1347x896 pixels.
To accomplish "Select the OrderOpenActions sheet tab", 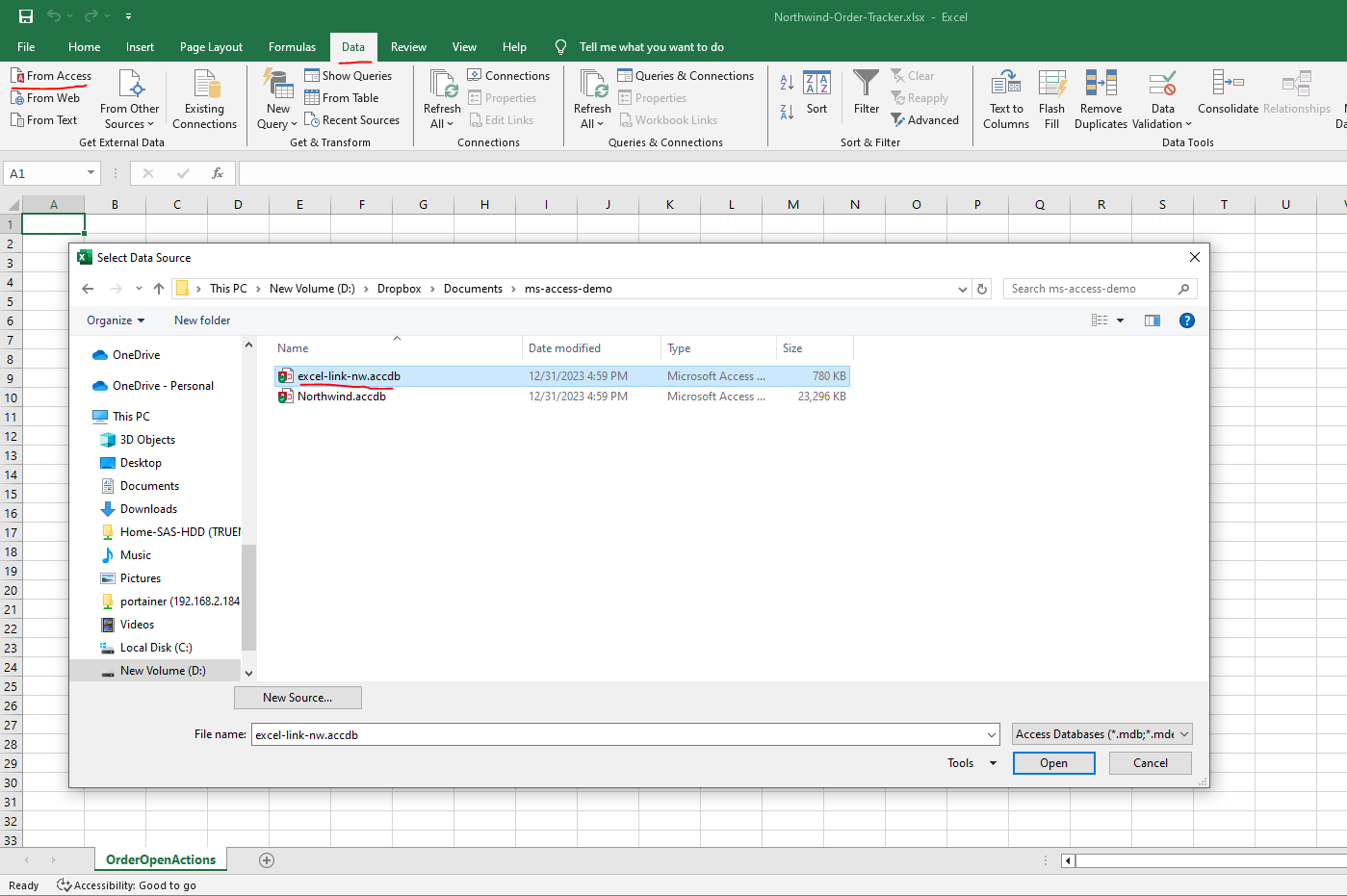I will click(x=161, y=859).
